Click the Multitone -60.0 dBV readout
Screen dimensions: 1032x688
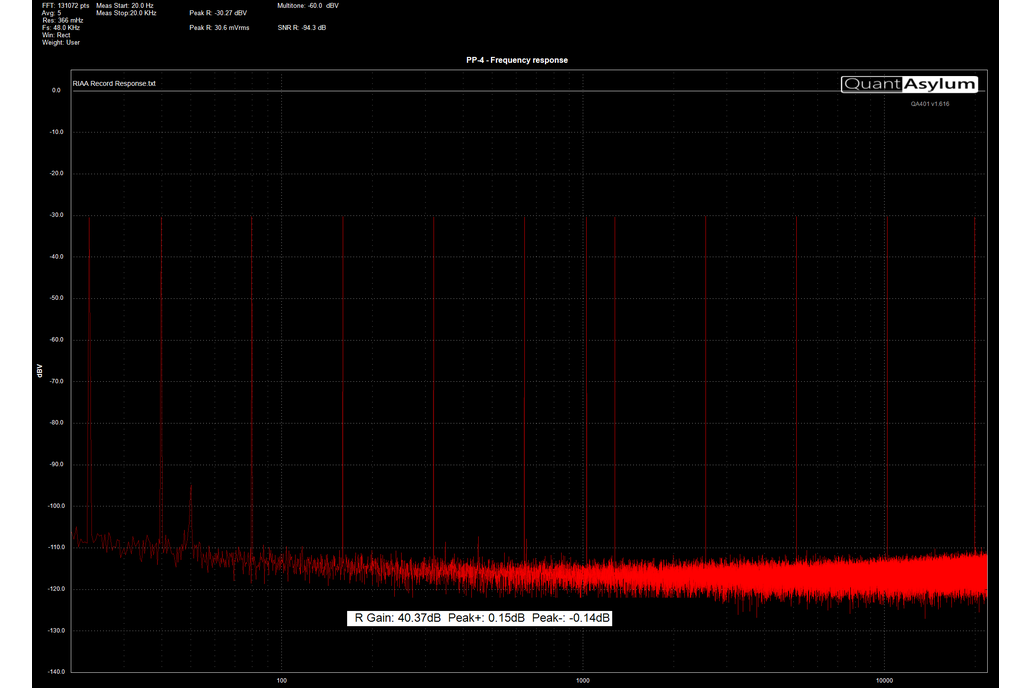click(308, 6)
